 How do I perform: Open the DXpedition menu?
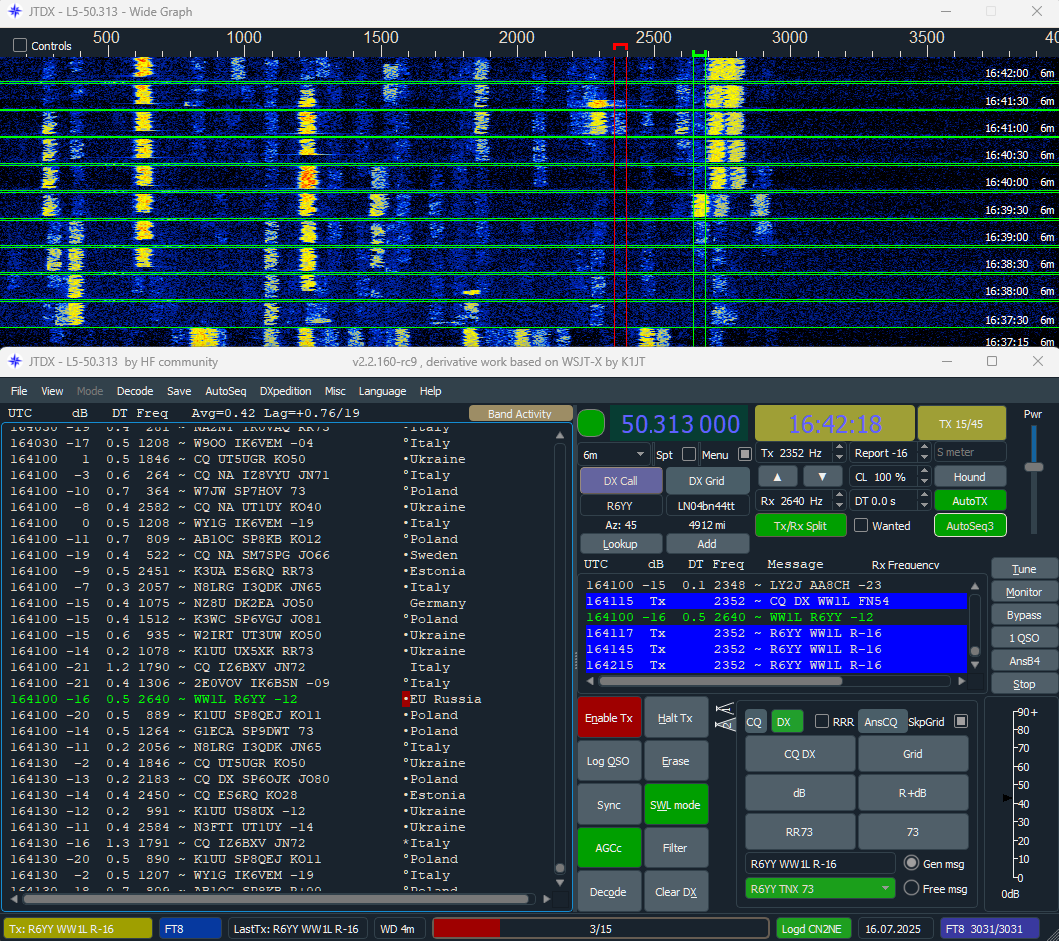(286, 391)
